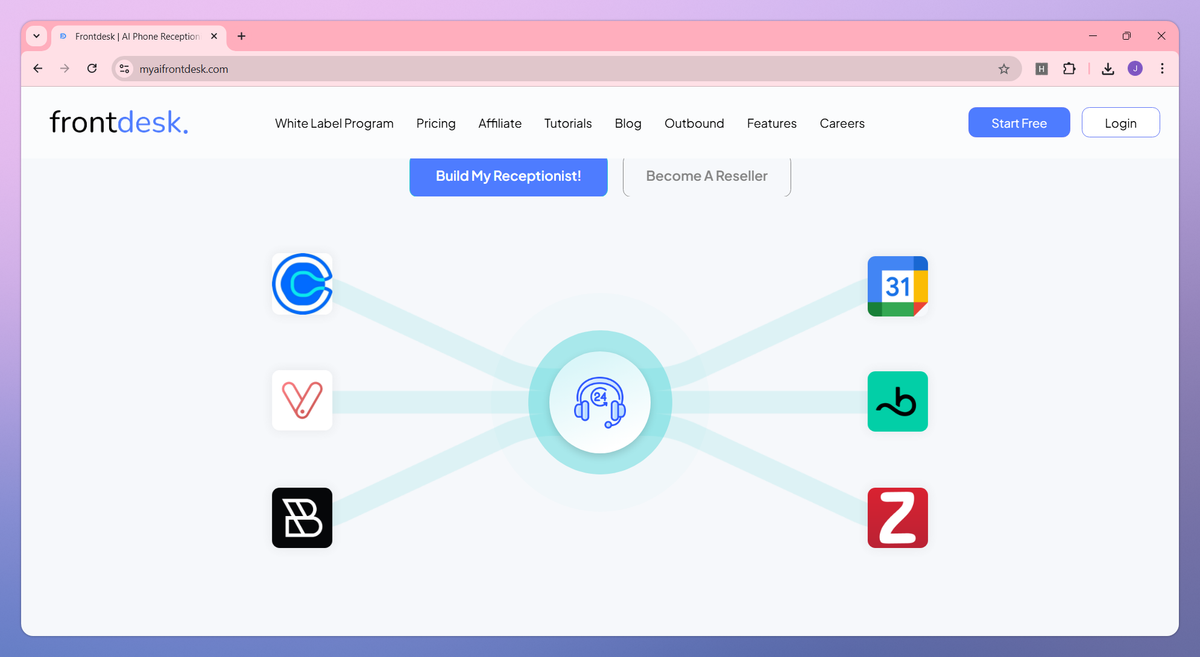The height and width of the screenshot is (657, 1200).
Task: Click the Start Free button
Action: tap(1018, 122)
